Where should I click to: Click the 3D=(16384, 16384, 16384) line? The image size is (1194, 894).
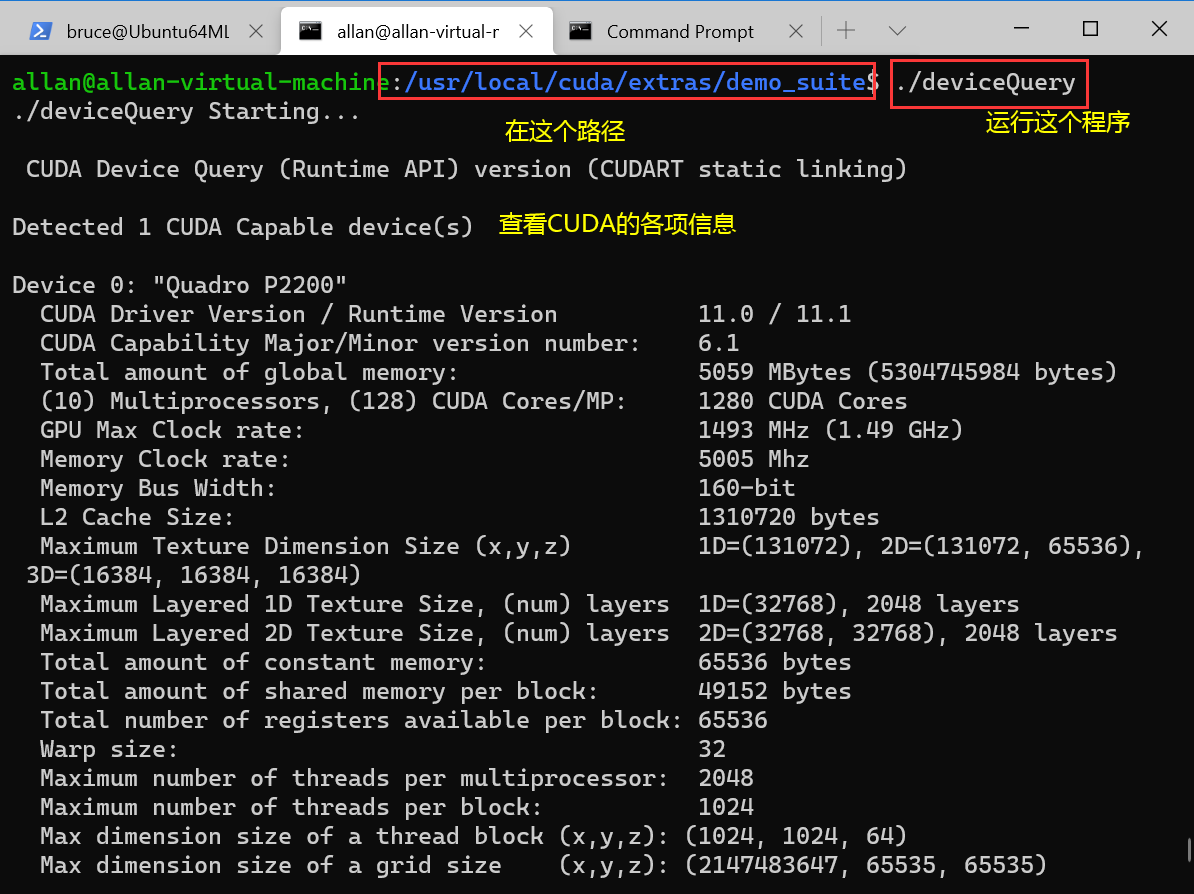[x=193, y=575]
